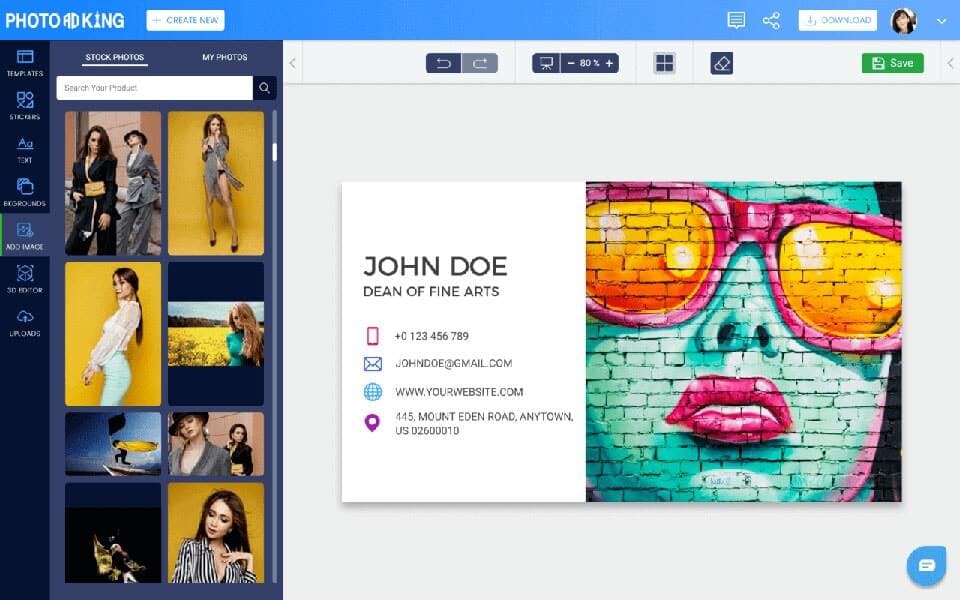Click the Download button
This screenshot has width=960, height=600.
click(837, 19)
